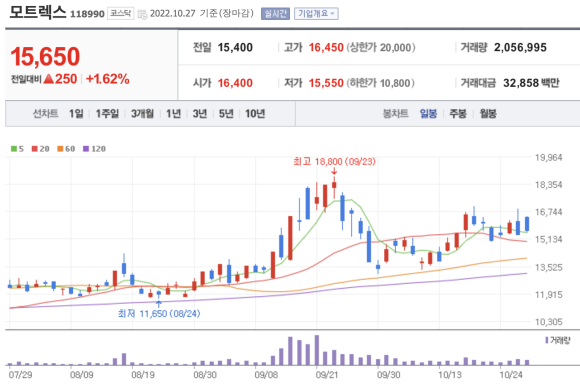Click the 10/24 date label on axis
580x392 pixels.
pos(511,375)
